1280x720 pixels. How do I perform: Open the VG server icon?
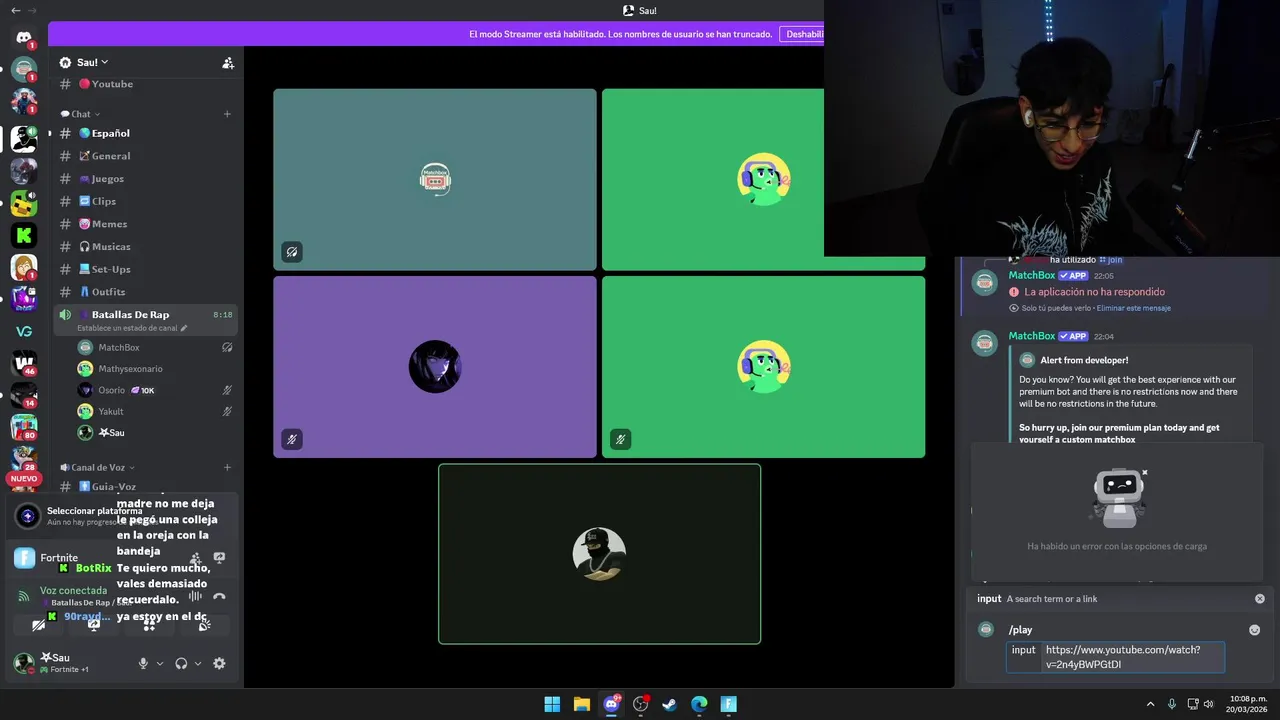[24, 331]
